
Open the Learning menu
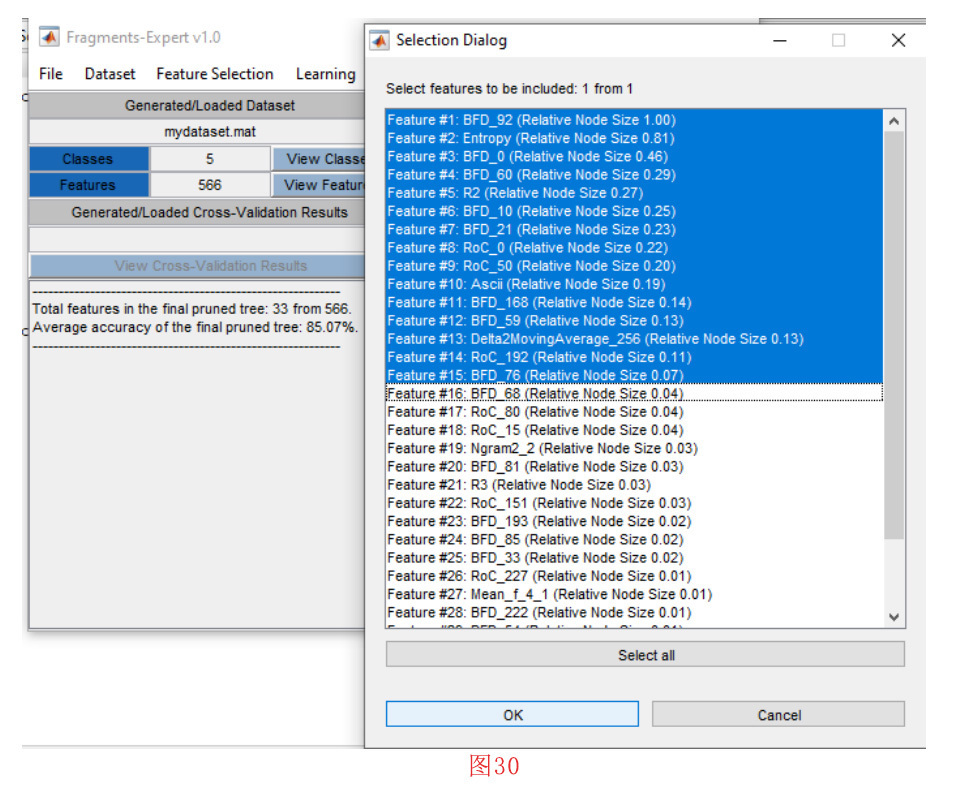[325, 74]
